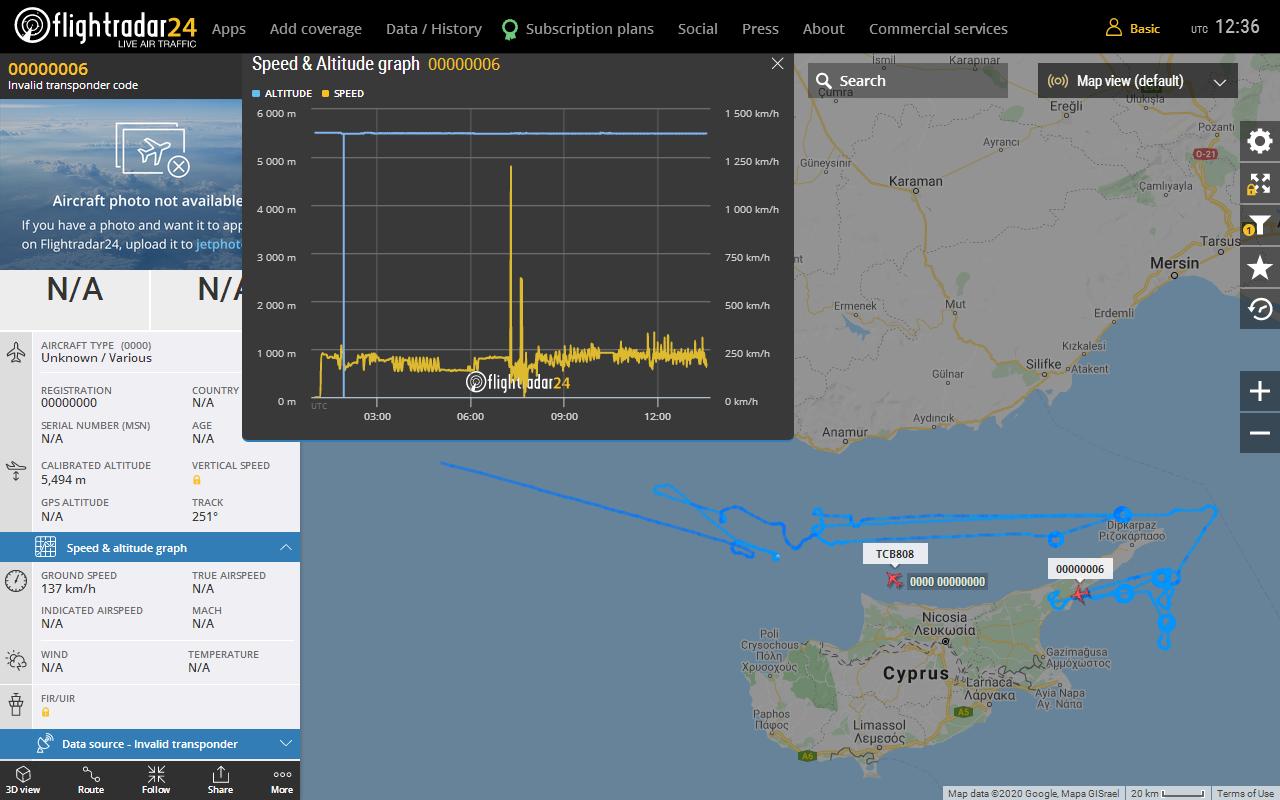
Task: Click the aircraft photo placeholder icon
Action: pos(152,150)
